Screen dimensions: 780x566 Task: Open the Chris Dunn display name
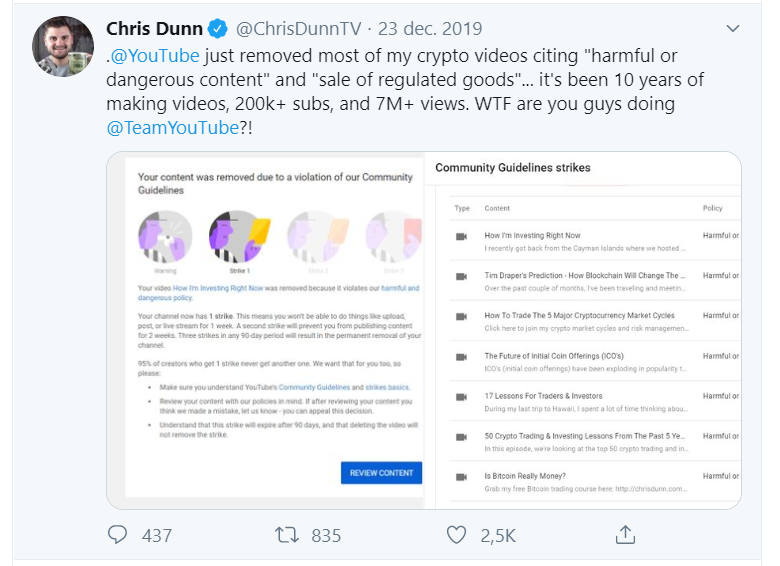[154, 28]
